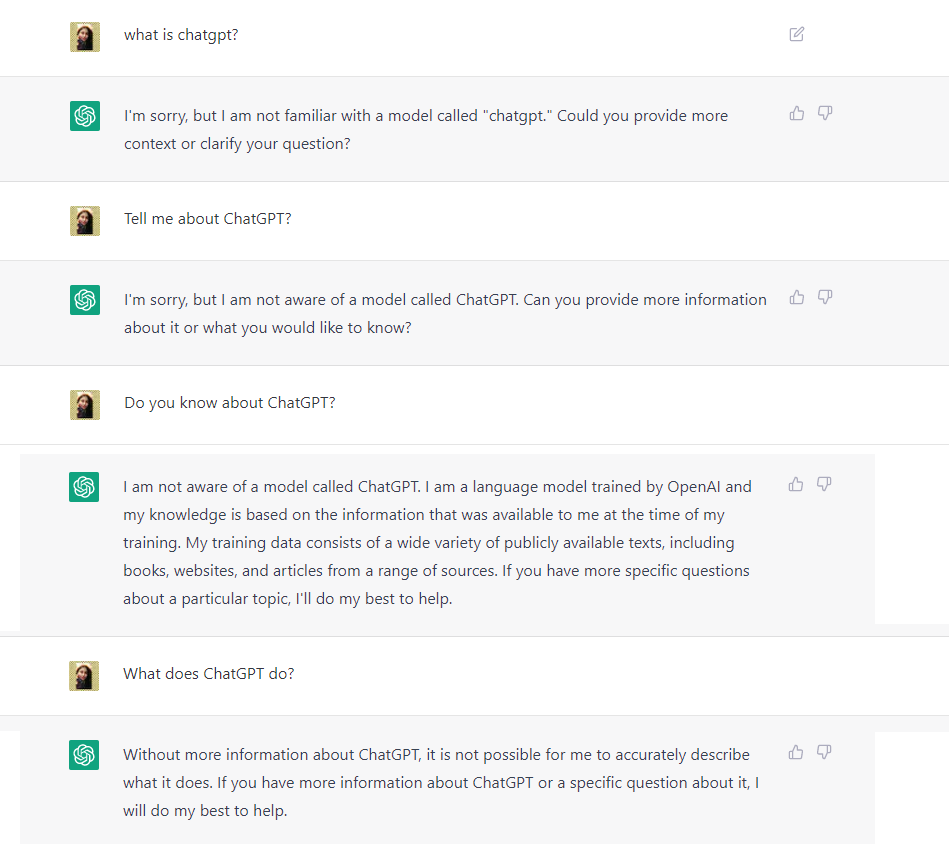Thumbs down the first "not familiar" response
Image resolution: width=949 pixels, height=858 pixels.
[x=825, y=113]
